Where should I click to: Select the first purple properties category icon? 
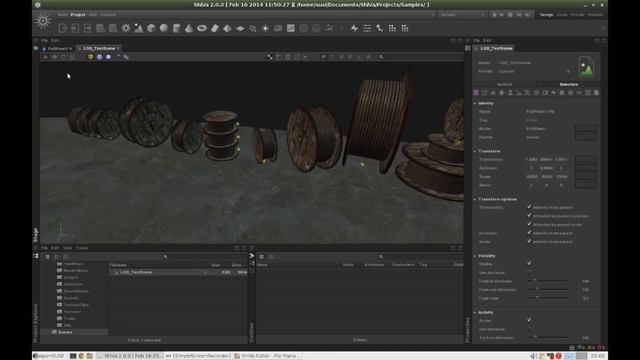[x=476, y=93]
